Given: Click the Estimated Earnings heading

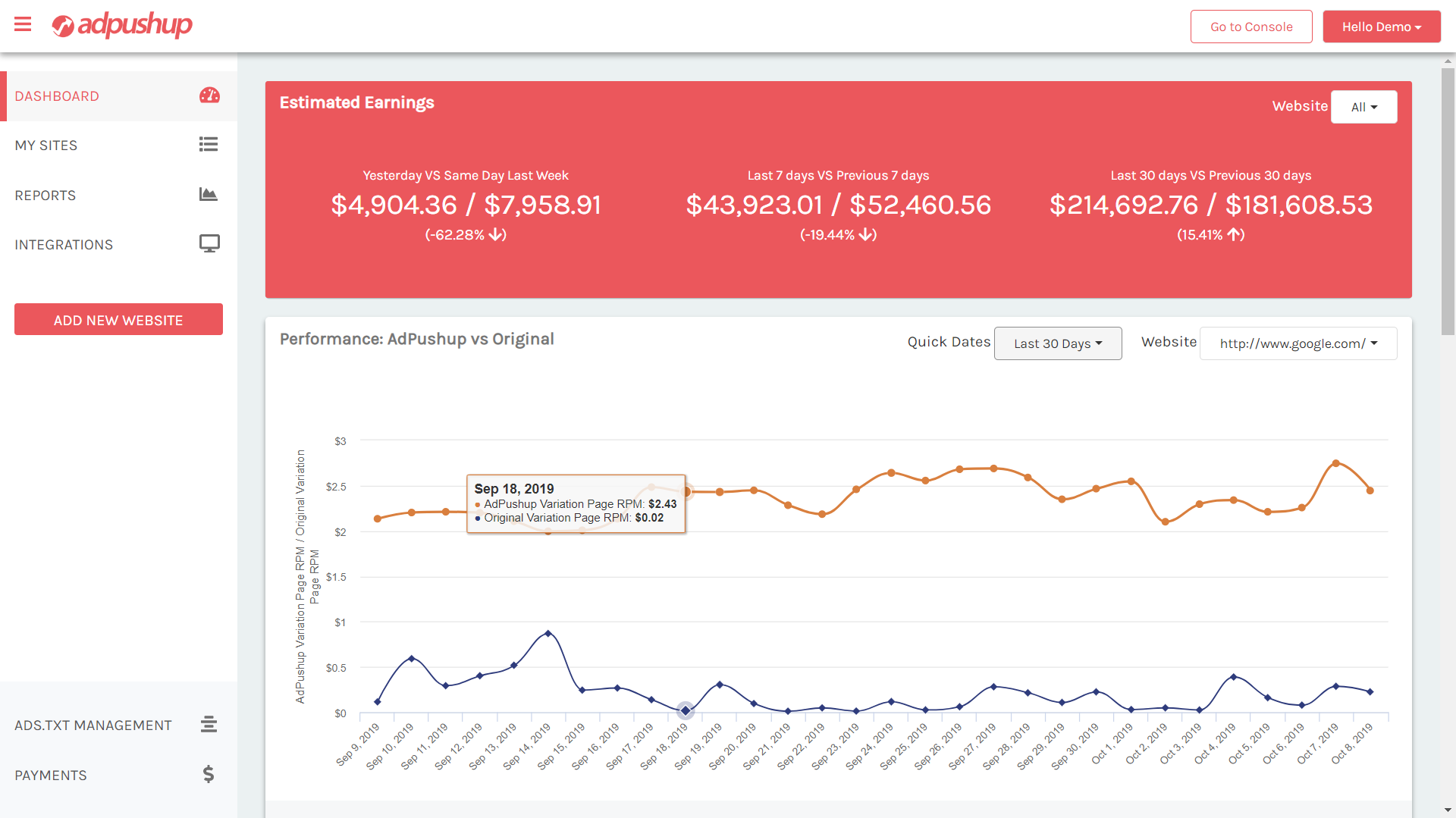Looking at the screenshot, I should click(x=356, y=102).
